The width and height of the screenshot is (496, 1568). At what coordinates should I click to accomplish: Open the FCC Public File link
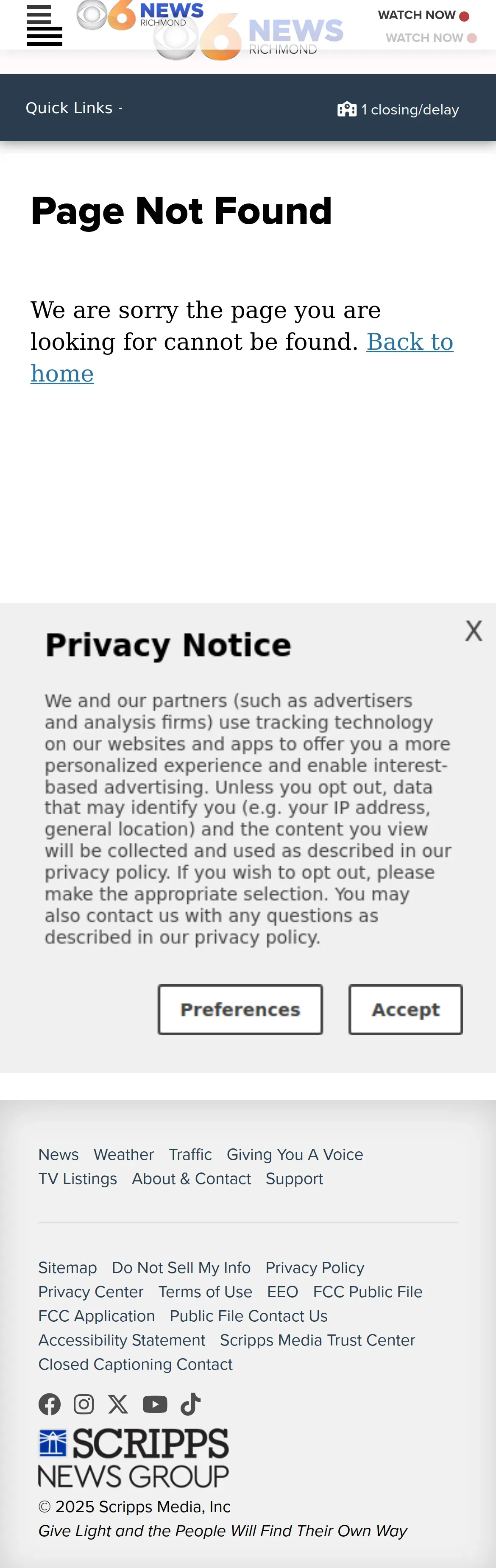(368, 1292)
